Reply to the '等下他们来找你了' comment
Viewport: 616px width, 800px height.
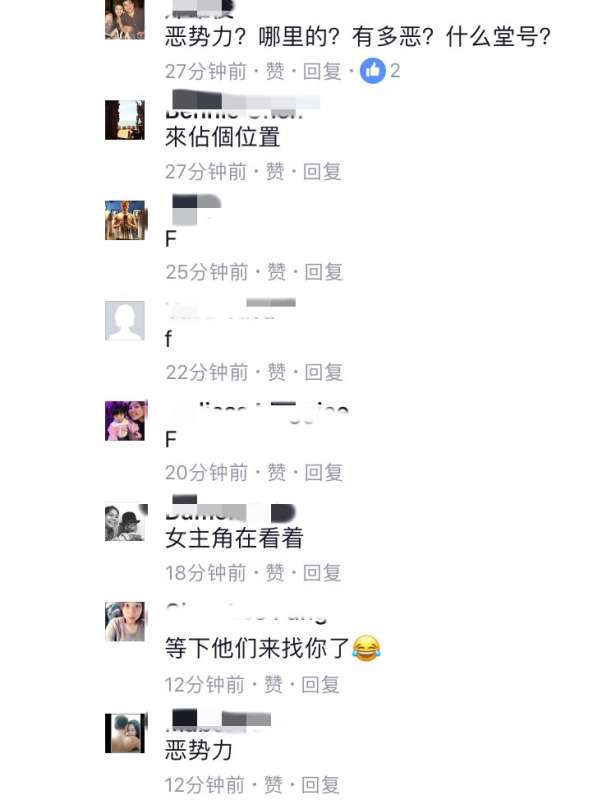click(x=321, y=685)
